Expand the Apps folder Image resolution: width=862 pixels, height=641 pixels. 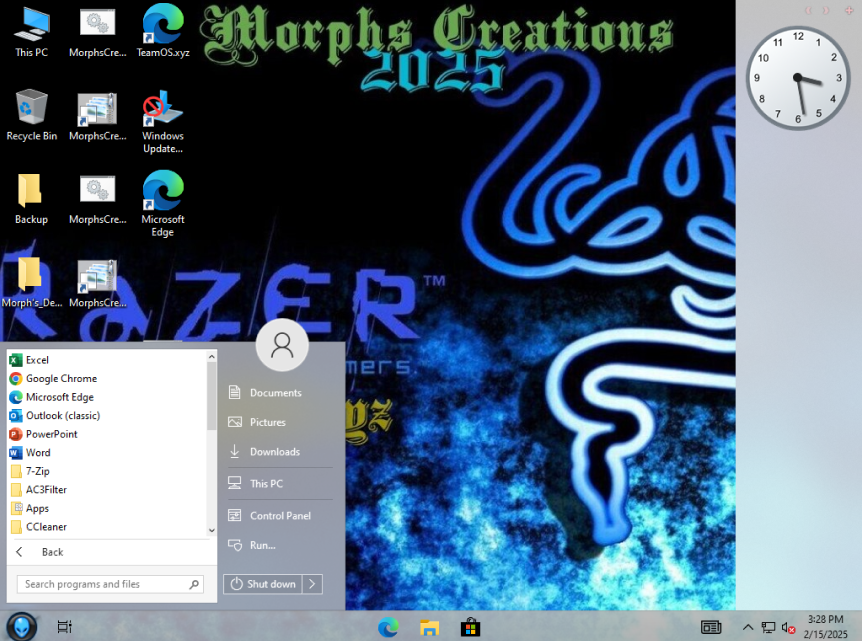107,508
